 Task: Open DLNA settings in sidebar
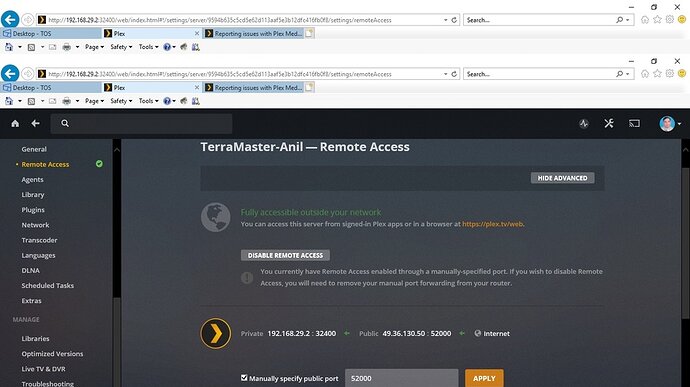(x=30, y=270)
